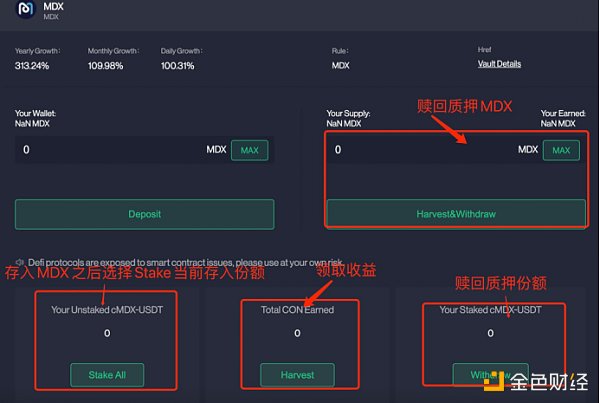Click the Harvest&Withdraw button
Screen dimensions: 600x403
[x=456, y=214]
